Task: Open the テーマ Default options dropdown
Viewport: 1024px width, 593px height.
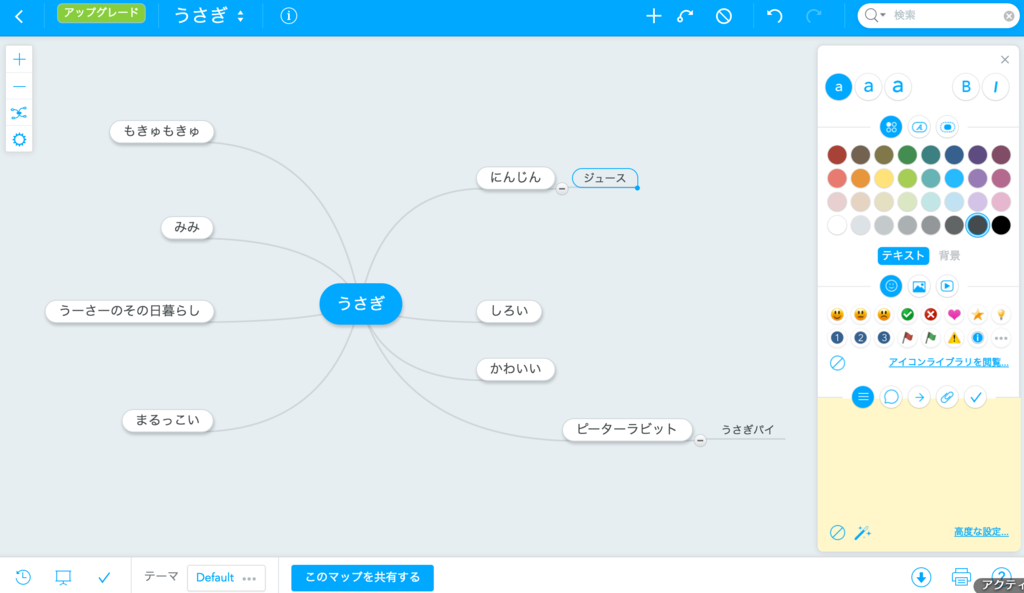Action: (247, 578)
